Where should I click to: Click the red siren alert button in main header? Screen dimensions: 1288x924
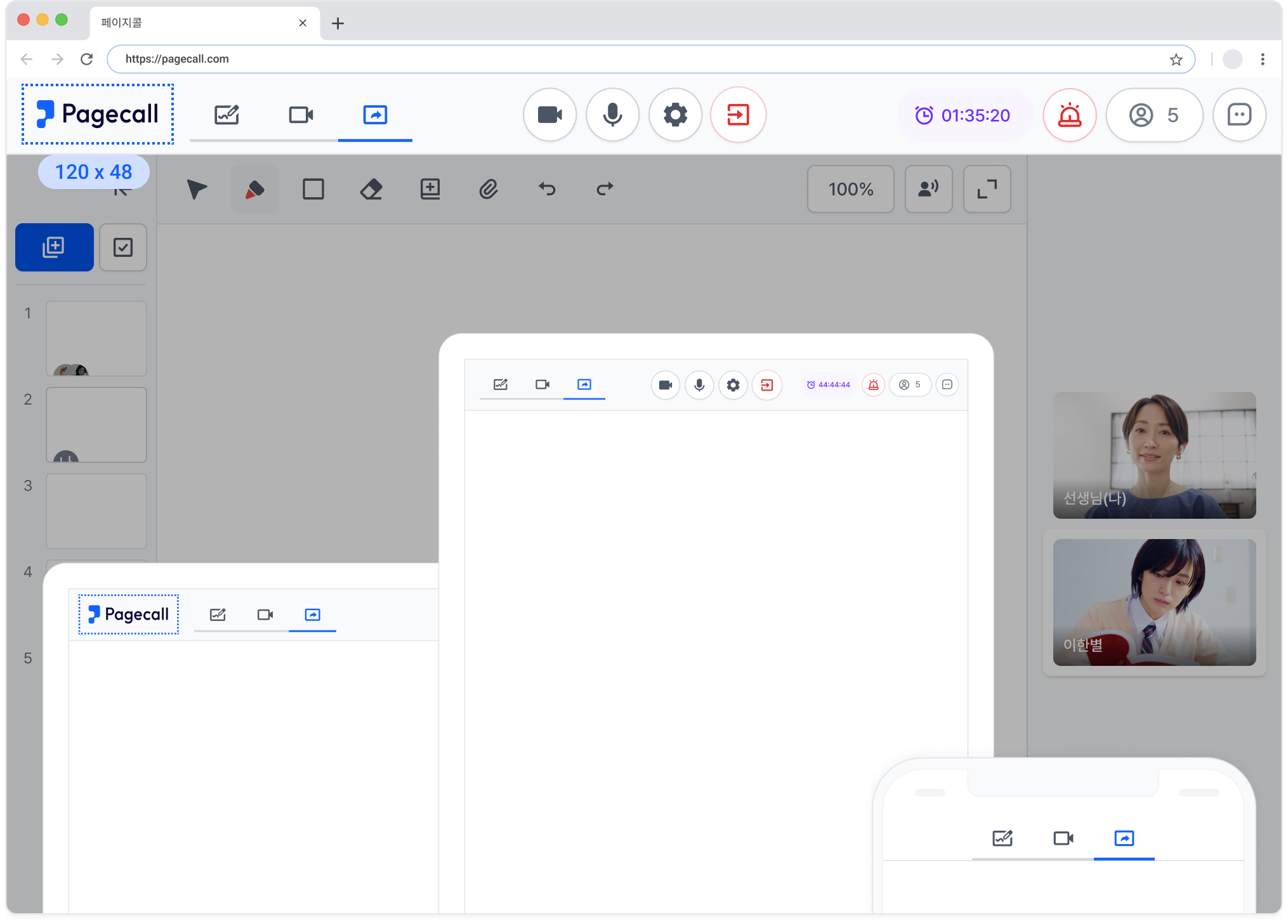(1070, 115)
